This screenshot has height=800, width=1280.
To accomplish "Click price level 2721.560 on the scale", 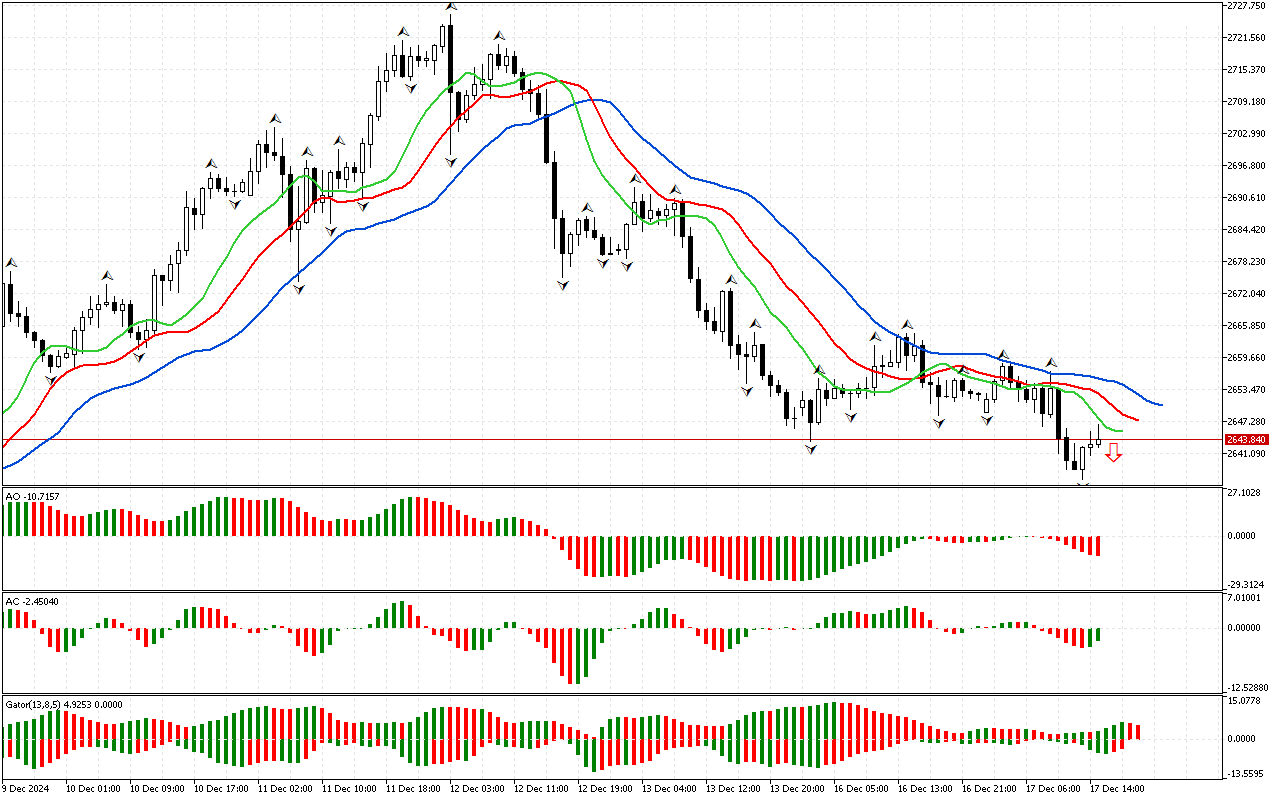I will (1246, 37).
